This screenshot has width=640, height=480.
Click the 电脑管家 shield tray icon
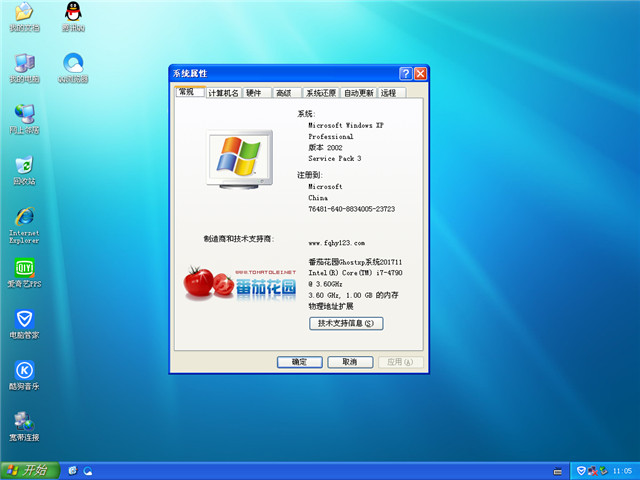tap(581, 471)
